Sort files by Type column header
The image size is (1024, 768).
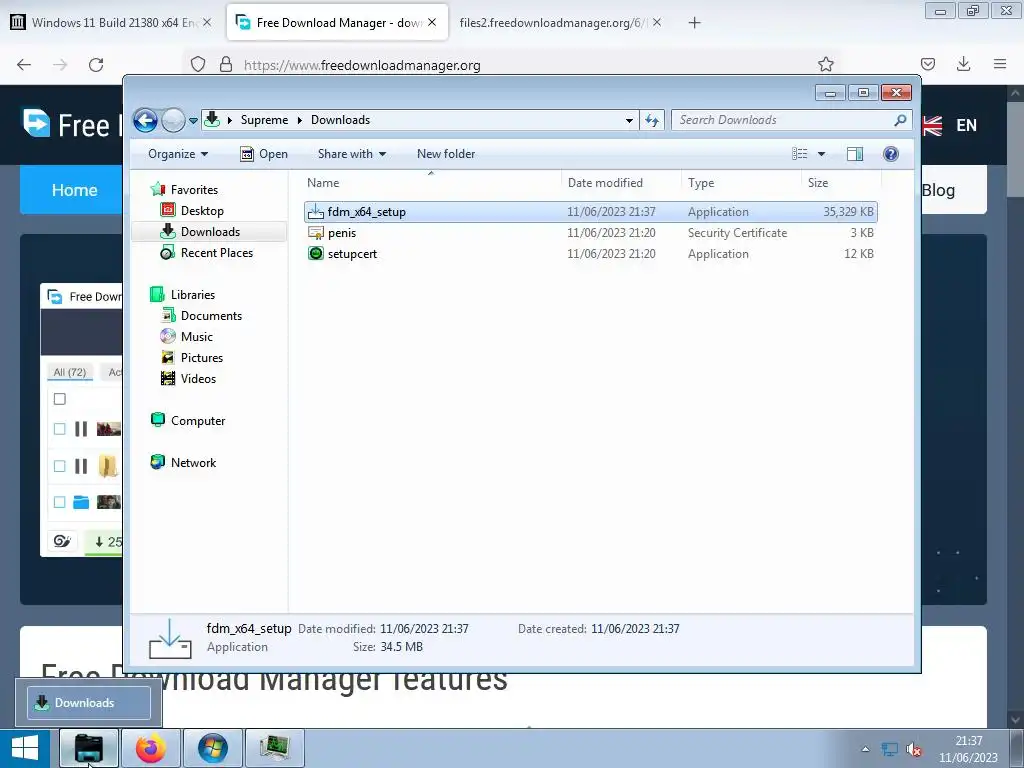[x=741, y=183]
